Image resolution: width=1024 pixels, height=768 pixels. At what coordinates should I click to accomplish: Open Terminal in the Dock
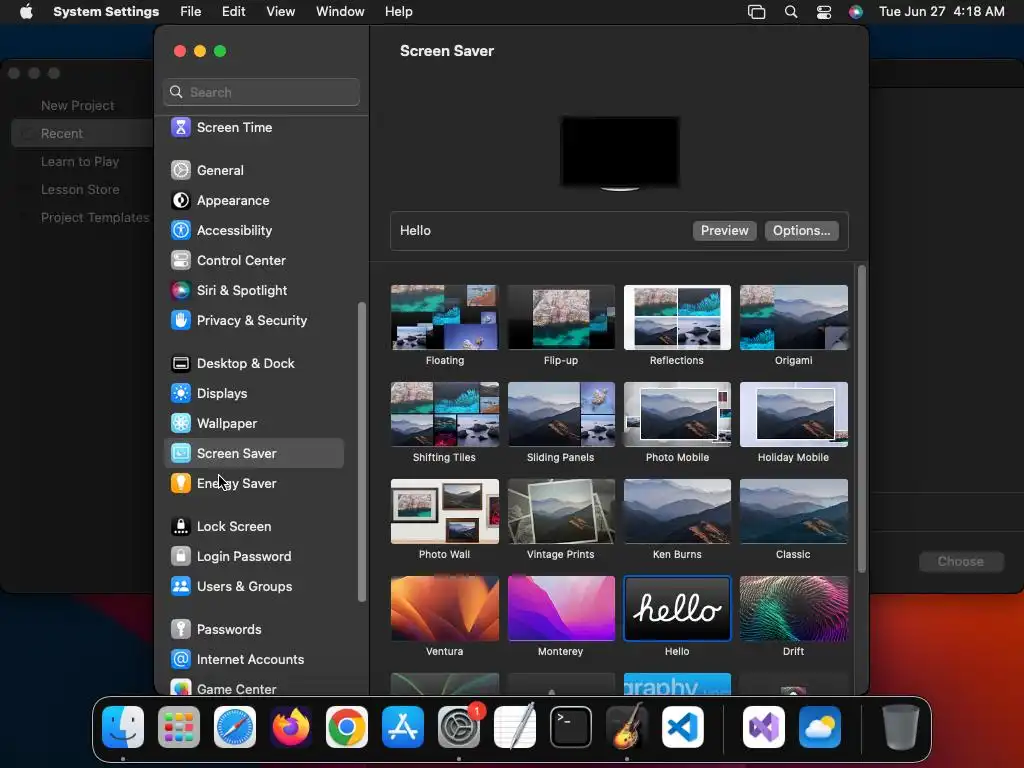(571, 727)
